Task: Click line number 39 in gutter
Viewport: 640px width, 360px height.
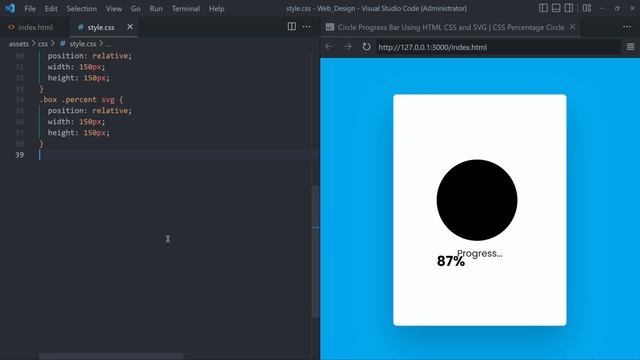Action: point(19,155)
